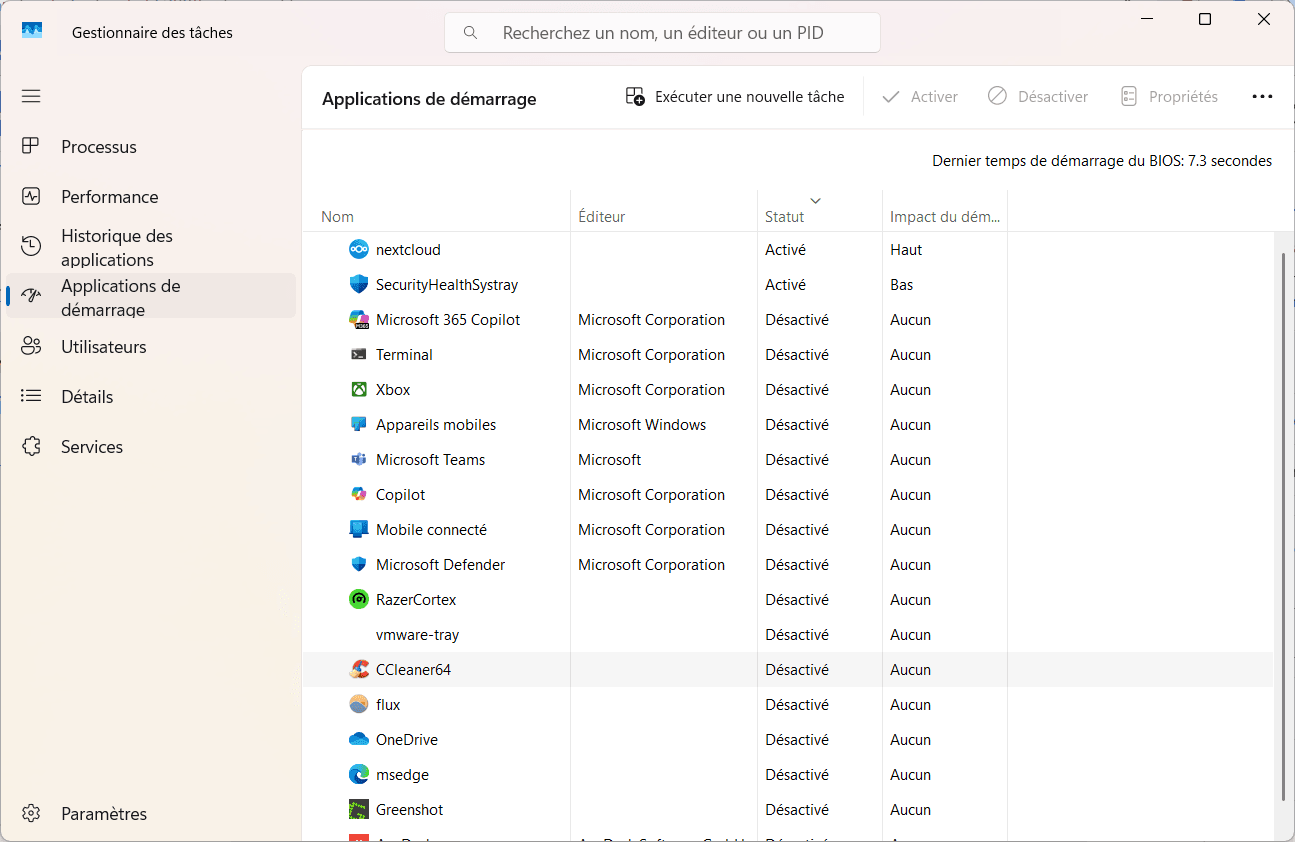Click the flux app icon

tap(359, 704)
